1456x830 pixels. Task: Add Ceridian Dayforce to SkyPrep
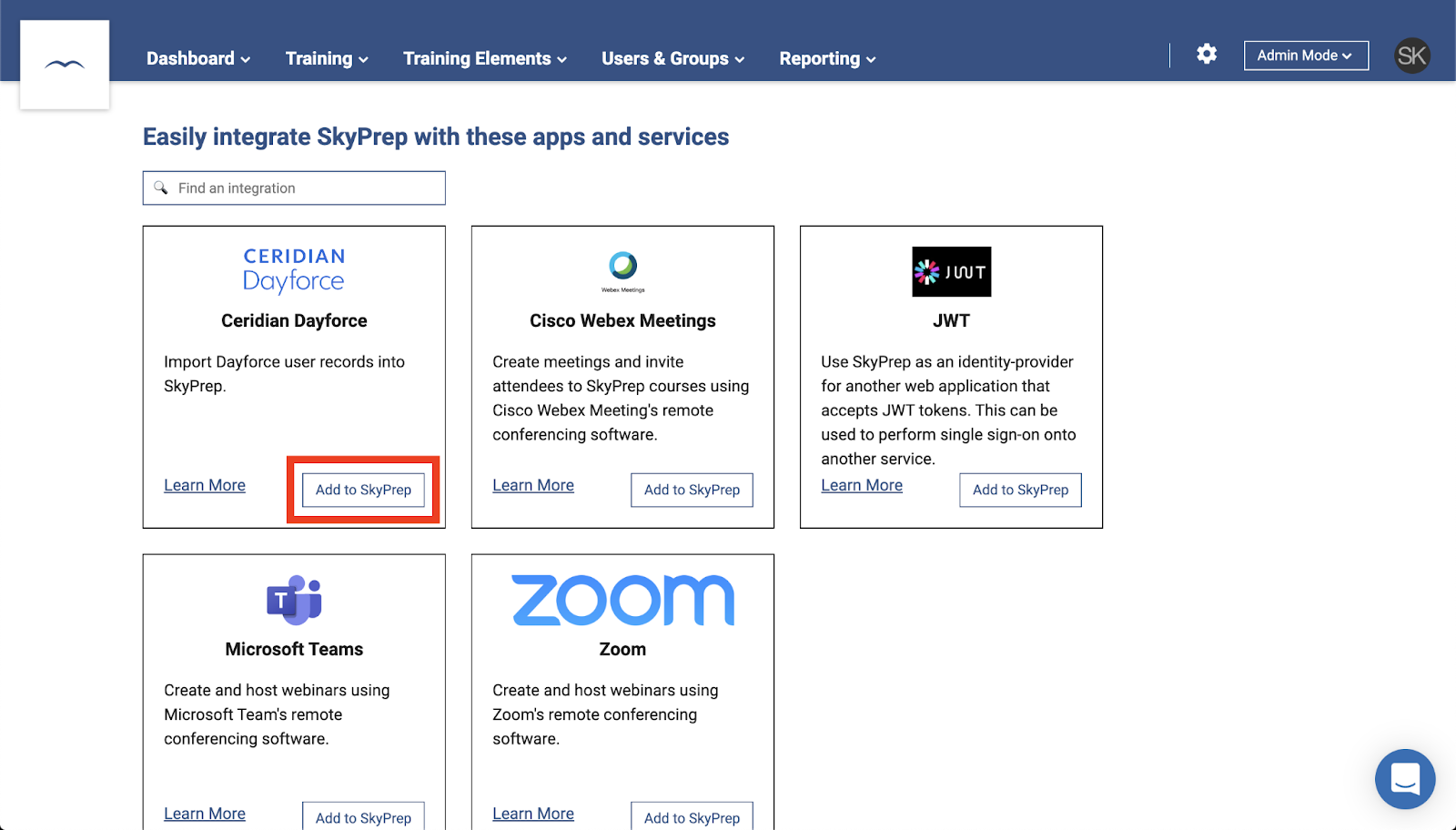coord(363,490)
